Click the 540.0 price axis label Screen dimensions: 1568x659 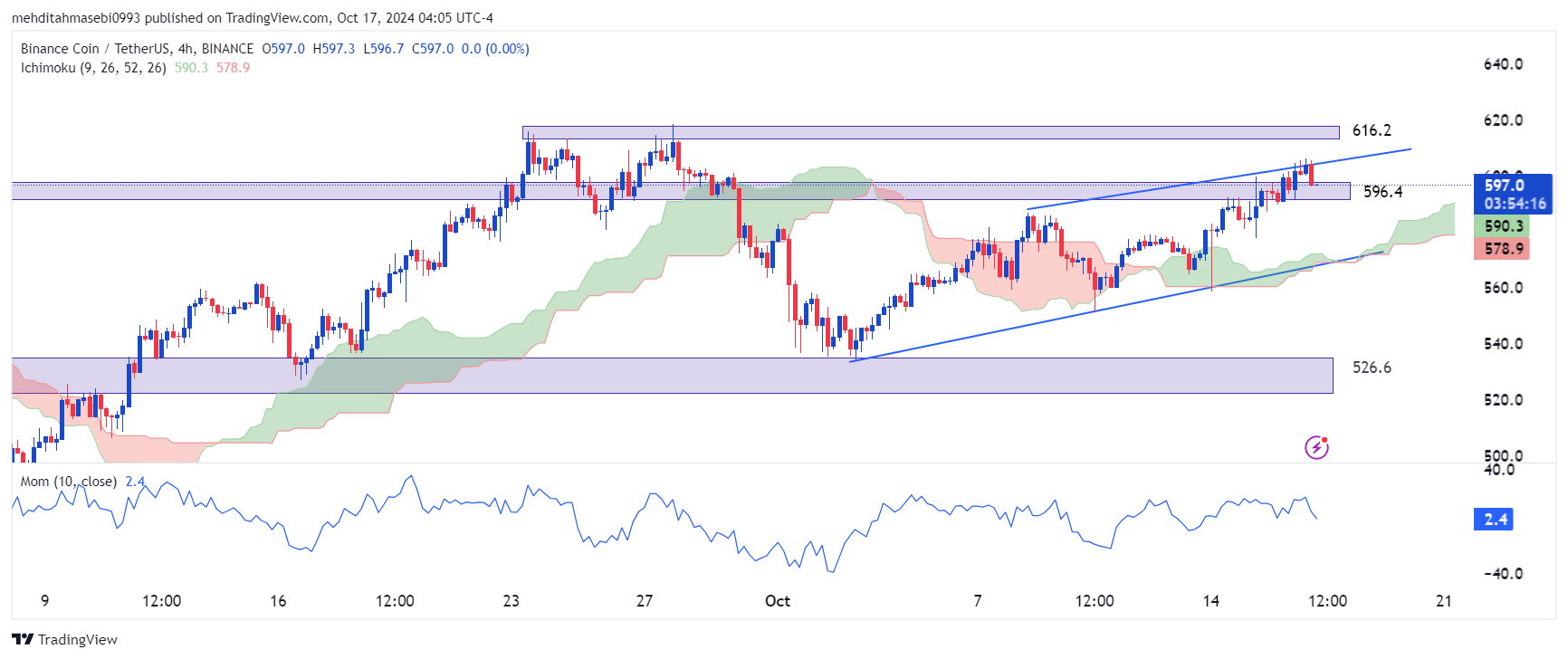[x=1503, y=344]
